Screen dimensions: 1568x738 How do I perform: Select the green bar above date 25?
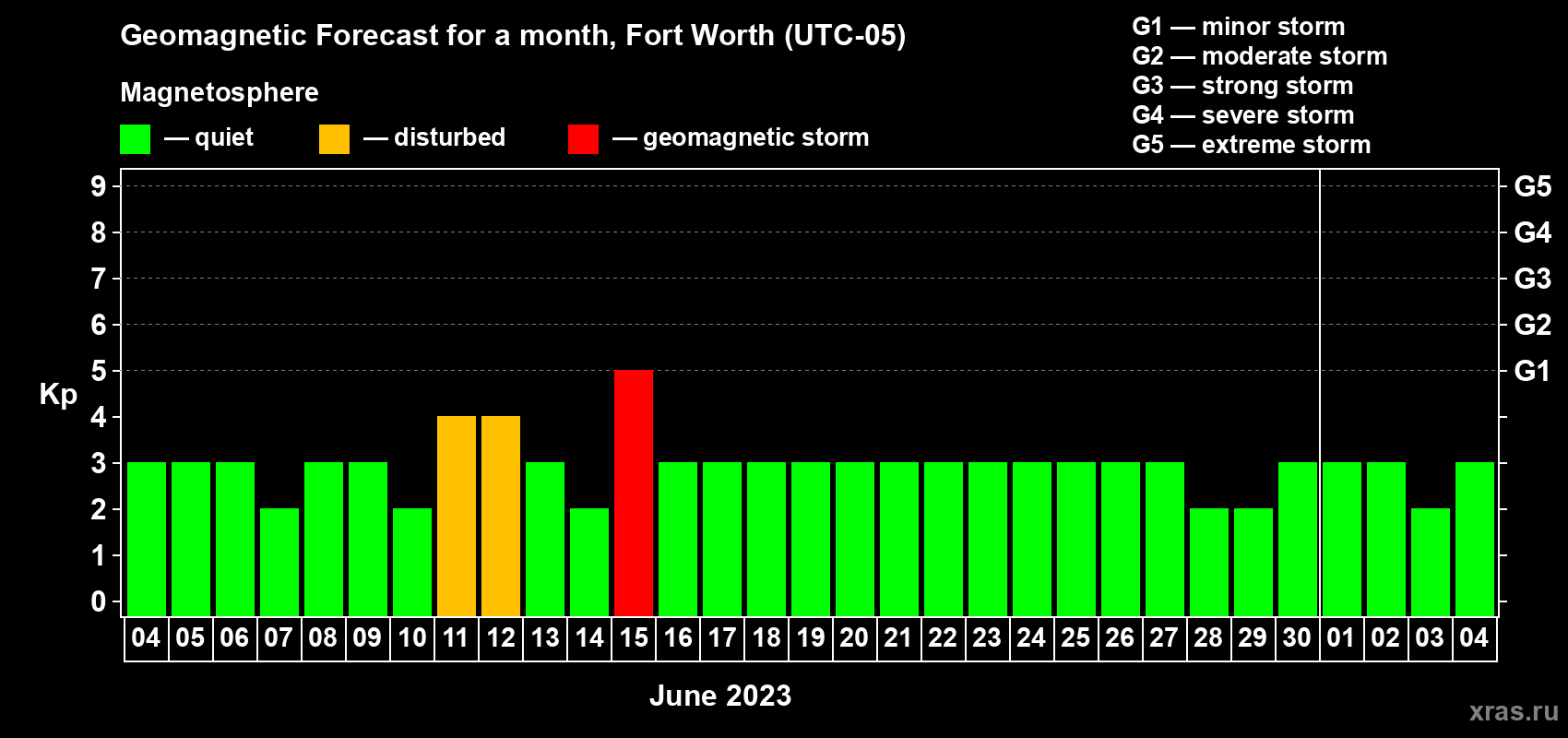tap(1076, 540)
